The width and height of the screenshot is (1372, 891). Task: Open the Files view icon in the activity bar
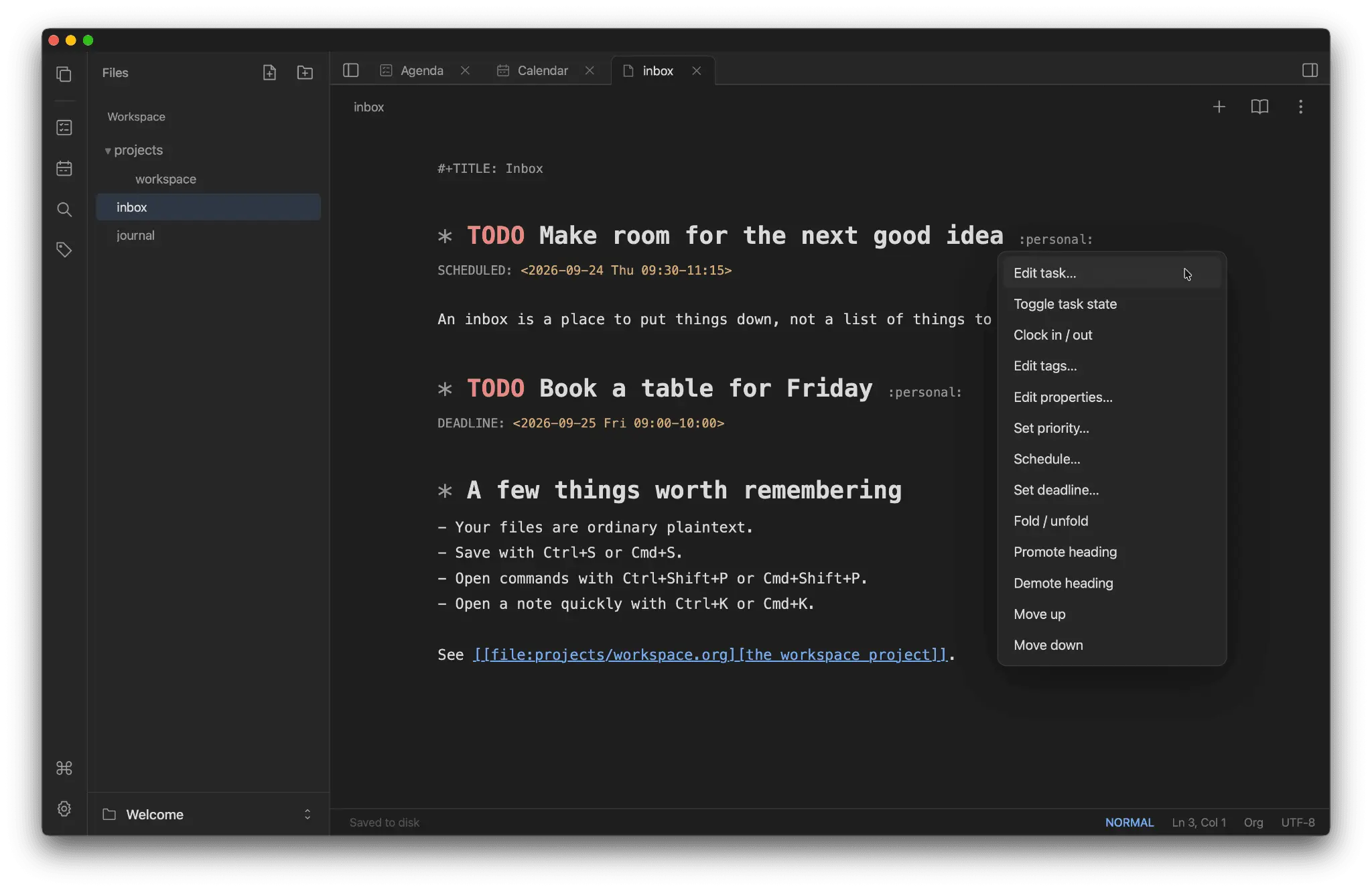(x=64, y=74)
